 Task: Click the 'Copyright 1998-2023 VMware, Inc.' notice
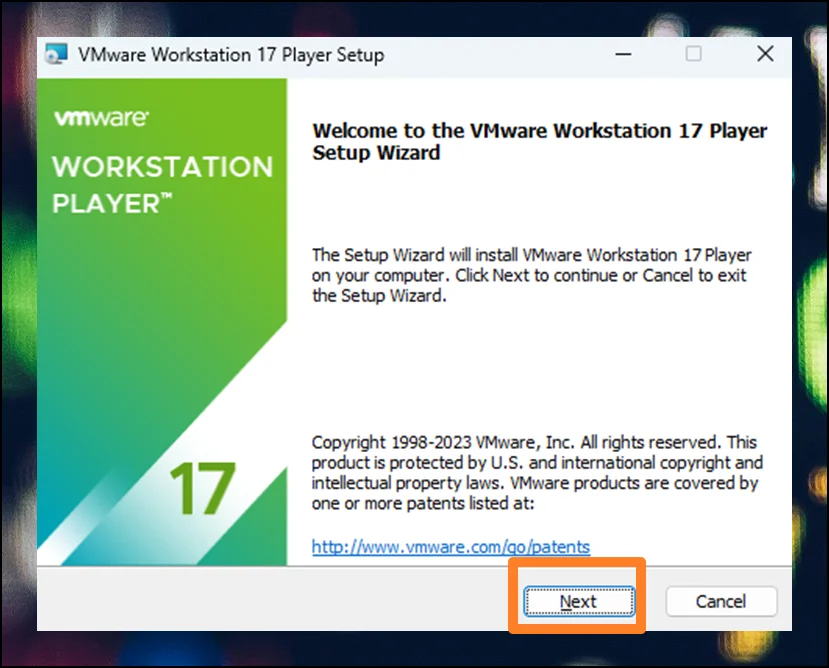coord(537,472)
